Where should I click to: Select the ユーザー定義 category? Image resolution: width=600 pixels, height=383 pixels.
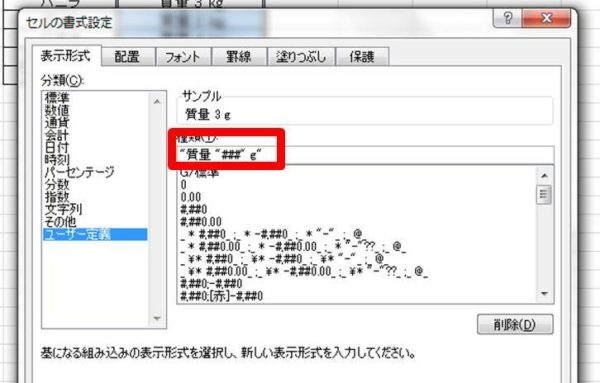click(x=95, y=234)
